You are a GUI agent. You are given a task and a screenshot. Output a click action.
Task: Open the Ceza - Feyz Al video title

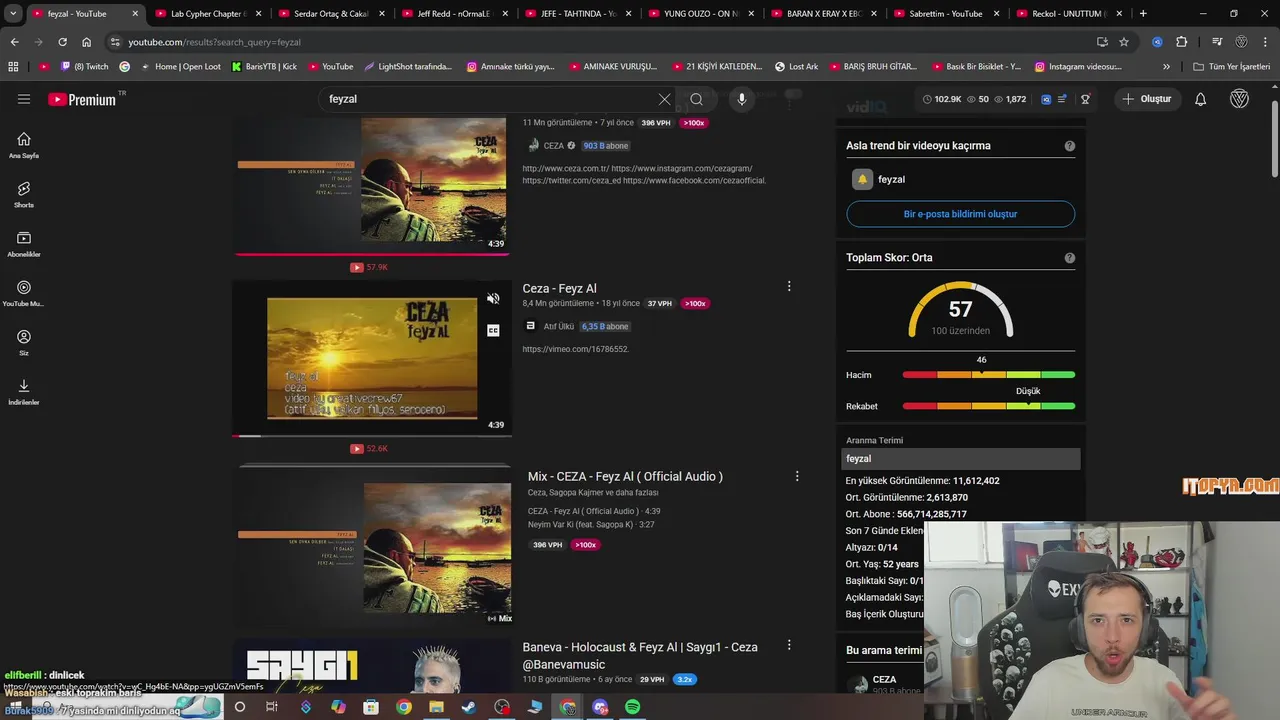pyautogui.click(x=559, y=288)
